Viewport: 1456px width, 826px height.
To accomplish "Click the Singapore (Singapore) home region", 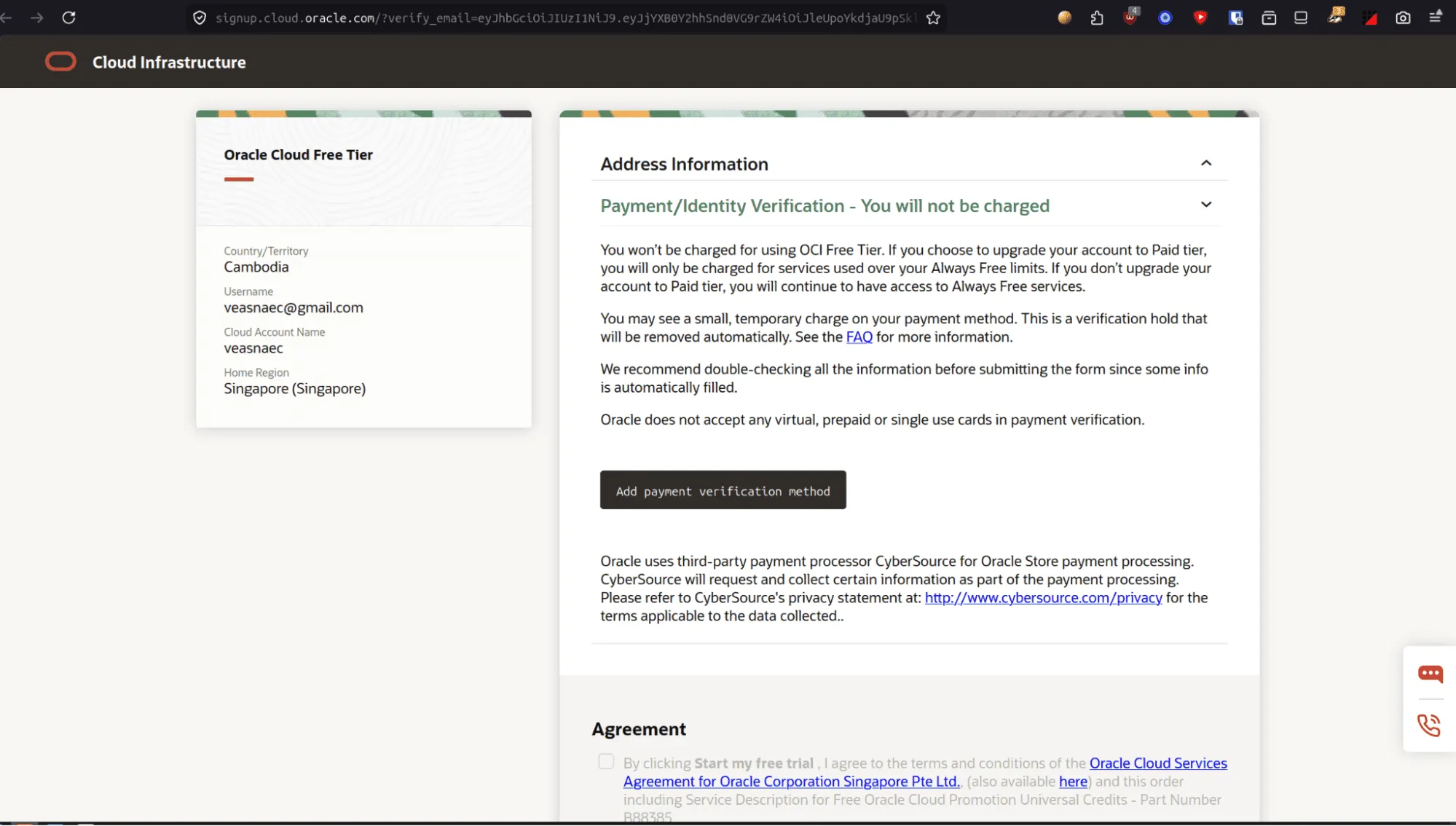I will click(x=295, y=389).
